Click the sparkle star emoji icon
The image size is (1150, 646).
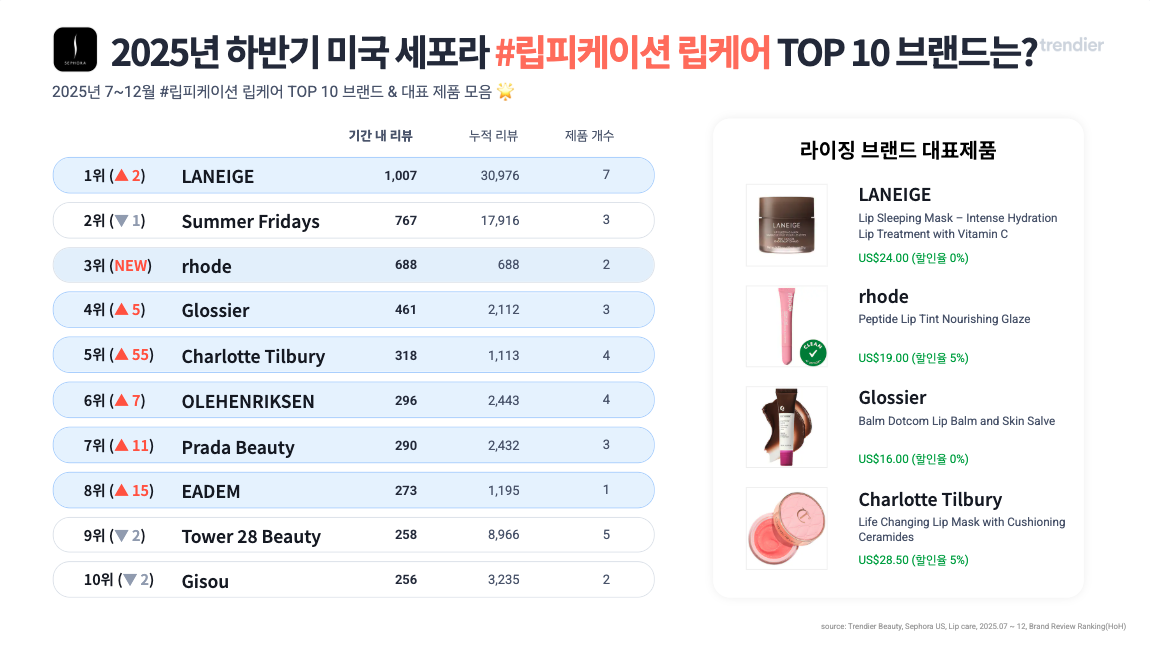pyautogui.click(x=505, y=92)
